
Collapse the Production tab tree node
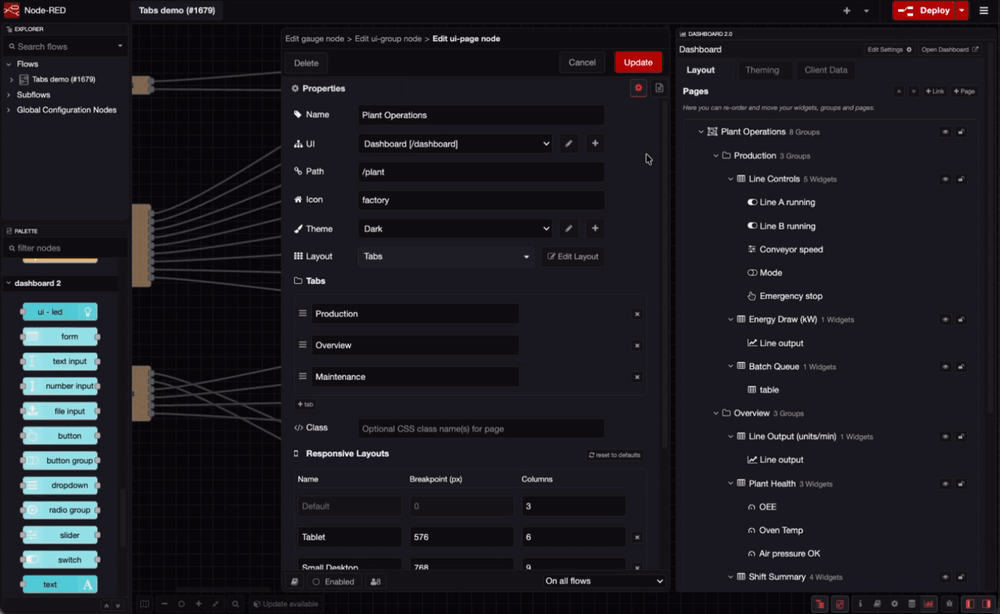click(x=716, y=156)
